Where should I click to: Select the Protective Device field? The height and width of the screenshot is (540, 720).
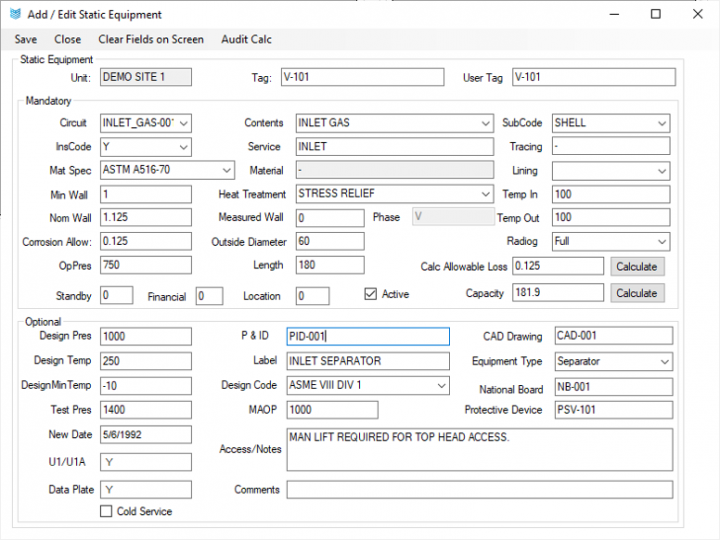coord(614,410)
